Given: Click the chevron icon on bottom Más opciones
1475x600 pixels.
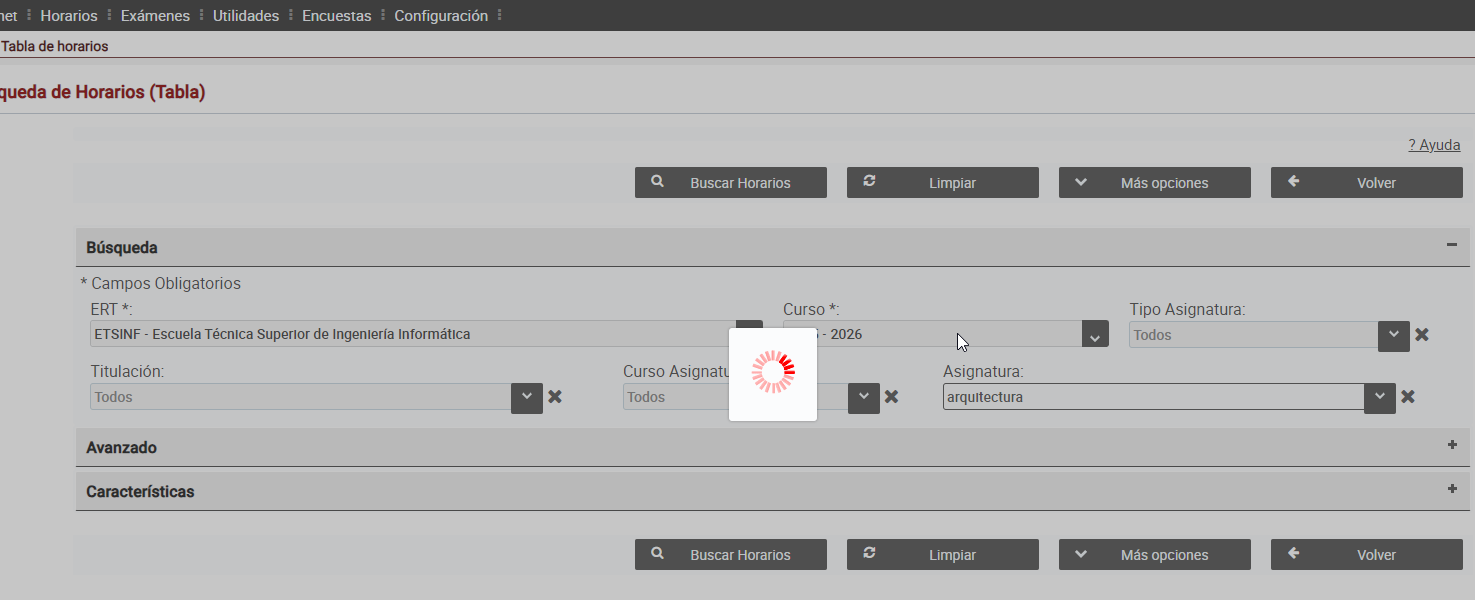Looking at the screenshot, I should coord(1081,554).
